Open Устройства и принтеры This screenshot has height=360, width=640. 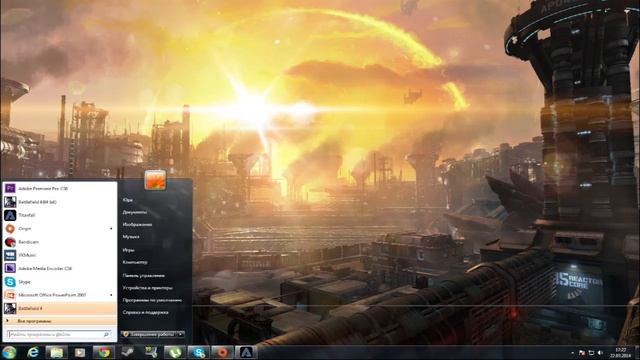click(x=147, y=288)
